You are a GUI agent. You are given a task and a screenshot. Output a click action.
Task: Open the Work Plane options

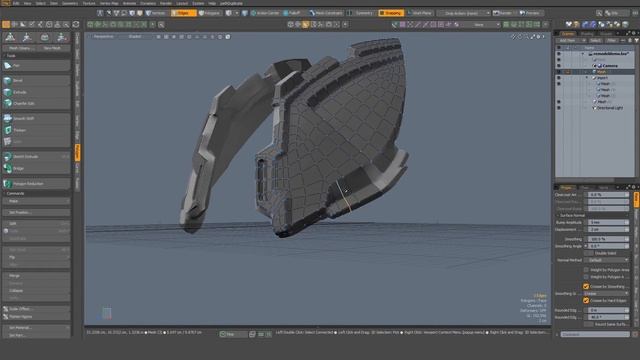[x=420, y=13]
